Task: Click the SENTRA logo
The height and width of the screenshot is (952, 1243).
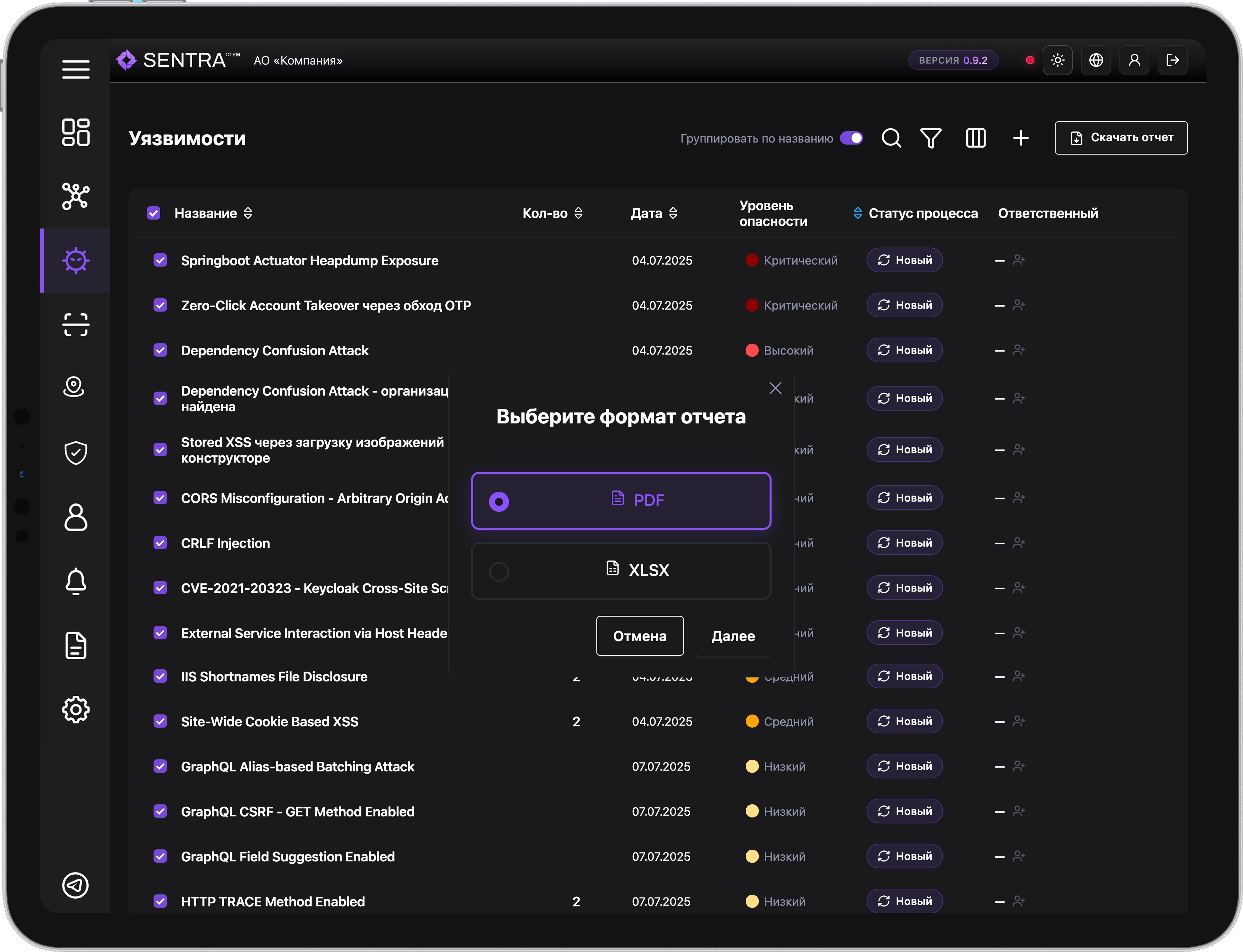Action: [x=178, y=60]
